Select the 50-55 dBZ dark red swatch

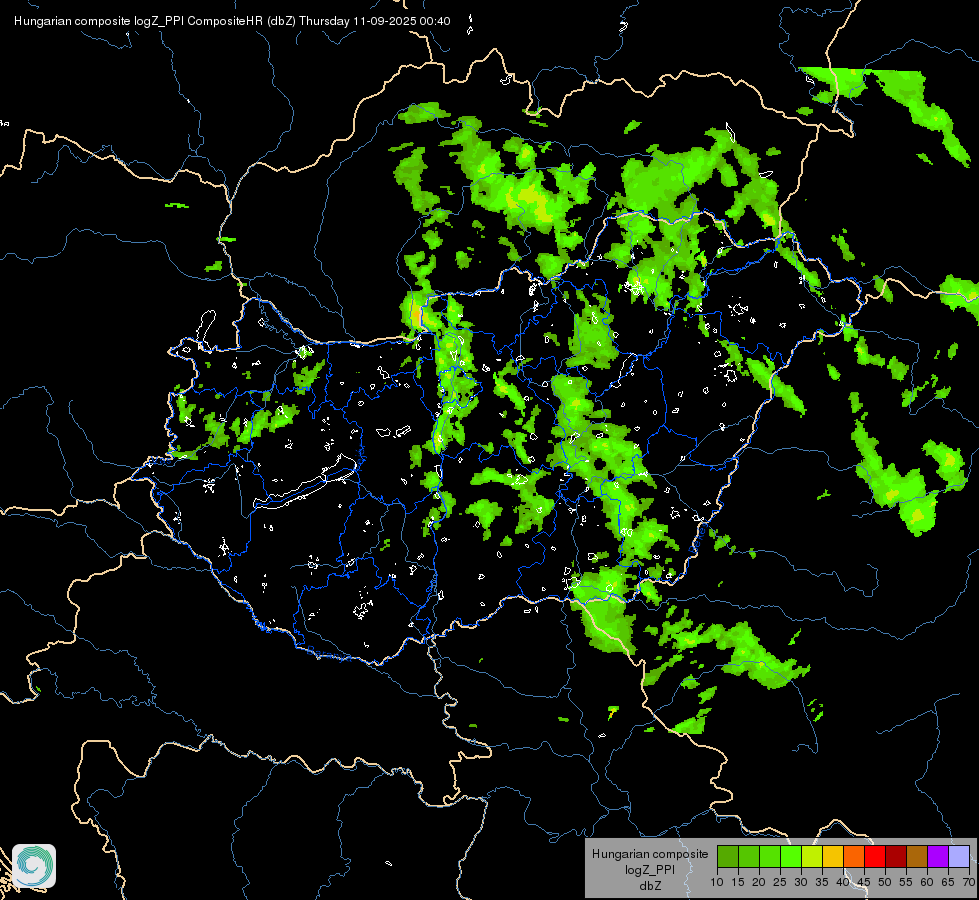click(x=896, y=856)
